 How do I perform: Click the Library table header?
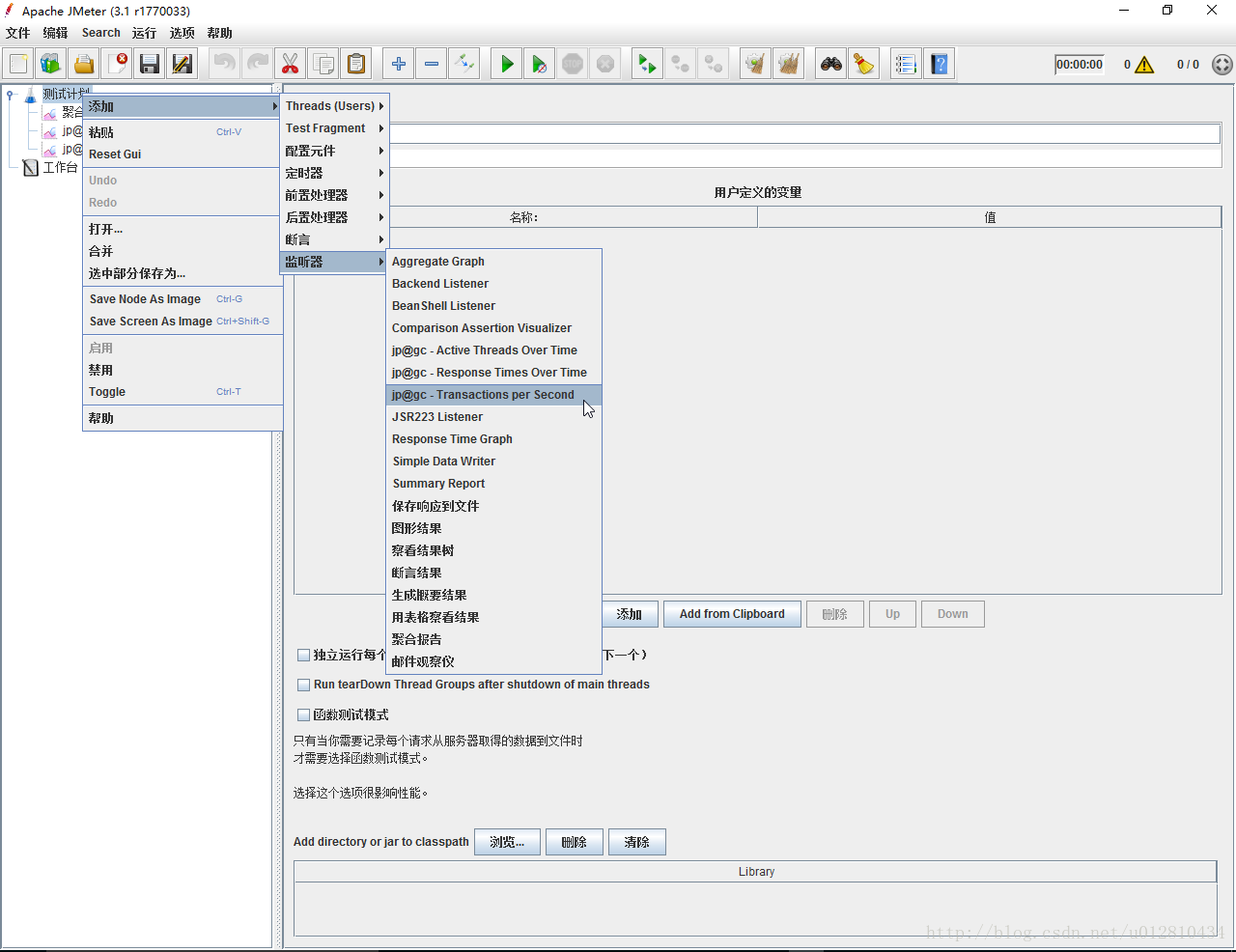tap(756, 872)
